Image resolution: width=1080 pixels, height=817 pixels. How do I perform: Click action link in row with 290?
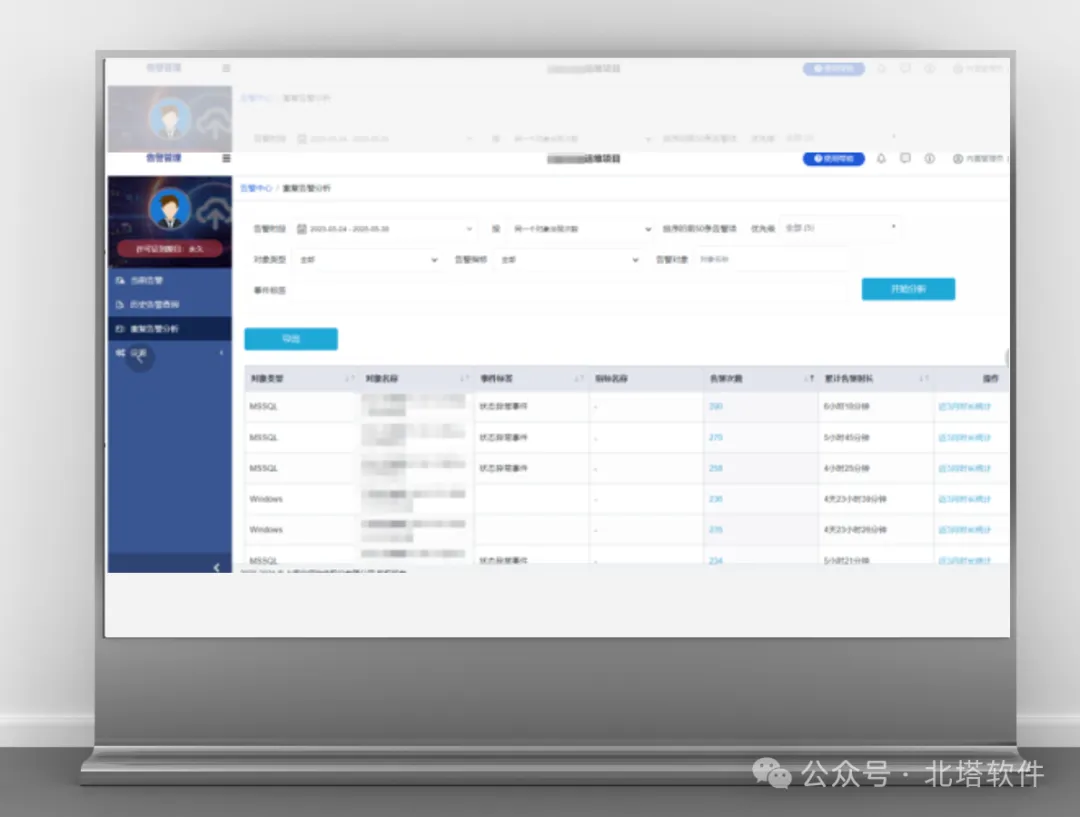click(964, 406)
